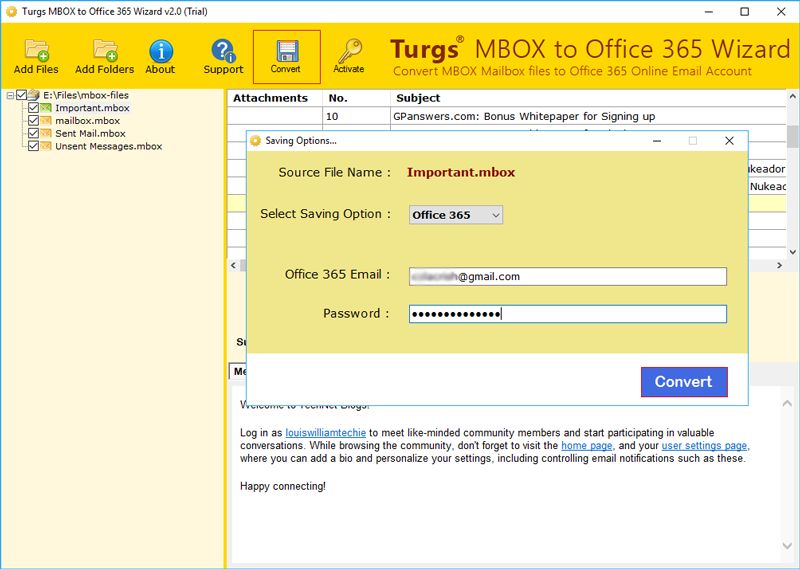This screenshot has height=569, width=800.
Task: Uncheck the Unsent Messages.mbox checkbox
Action: [33, 146]
